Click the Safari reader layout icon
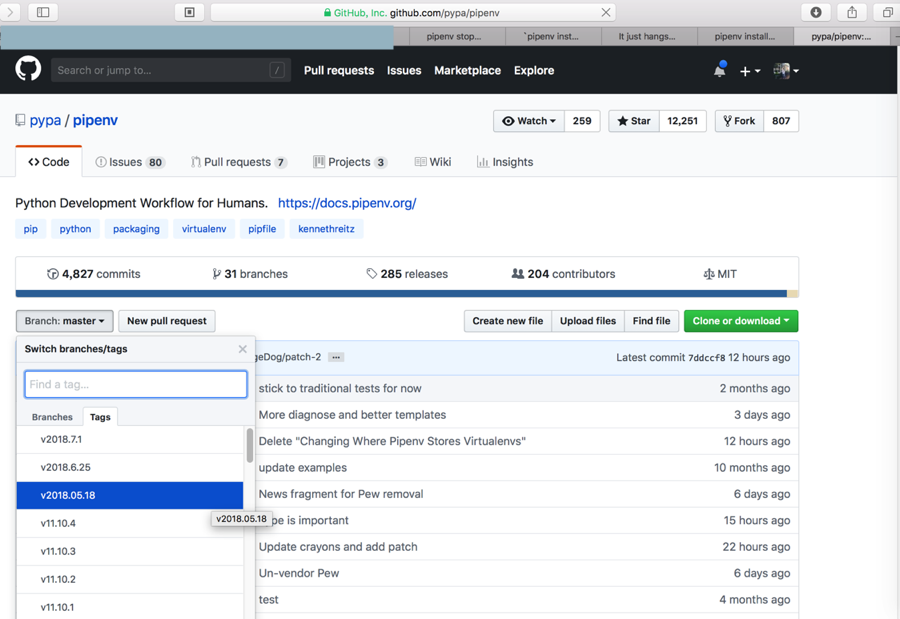Image resolution: width=900 pixels, height=619 pixels. [x=189, y=12]
